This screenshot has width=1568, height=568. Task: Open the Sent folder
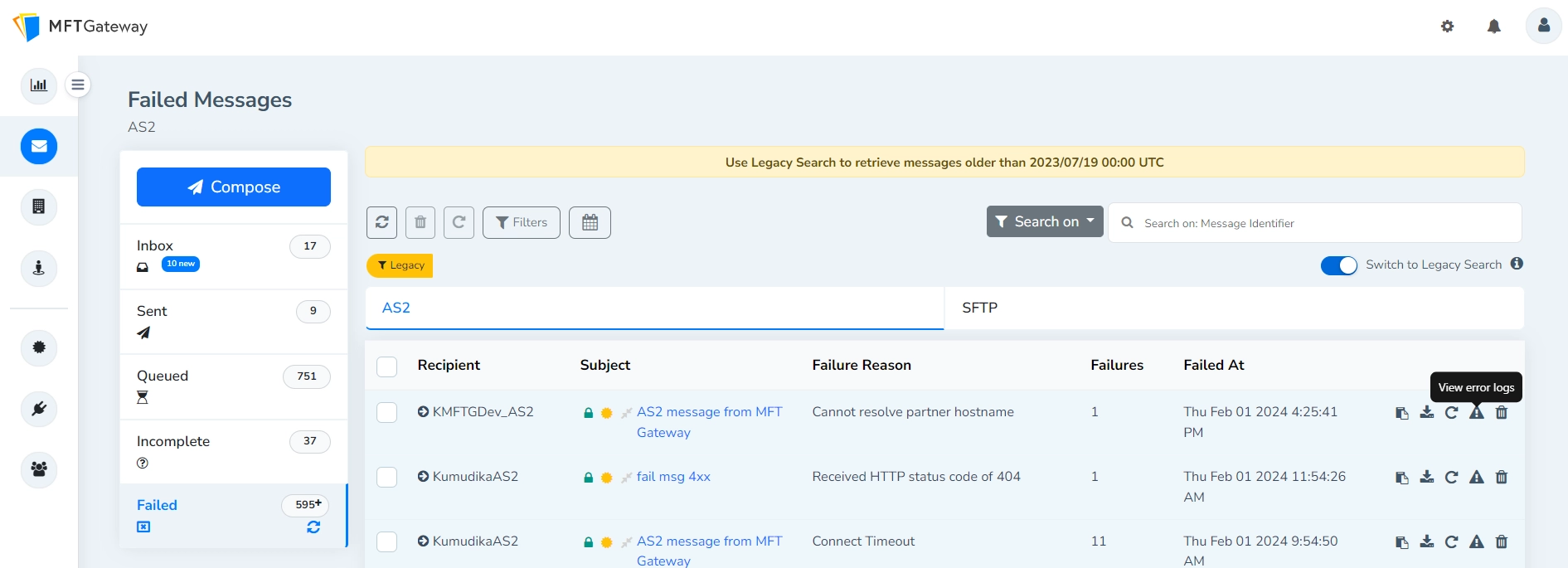coord(234,322)
